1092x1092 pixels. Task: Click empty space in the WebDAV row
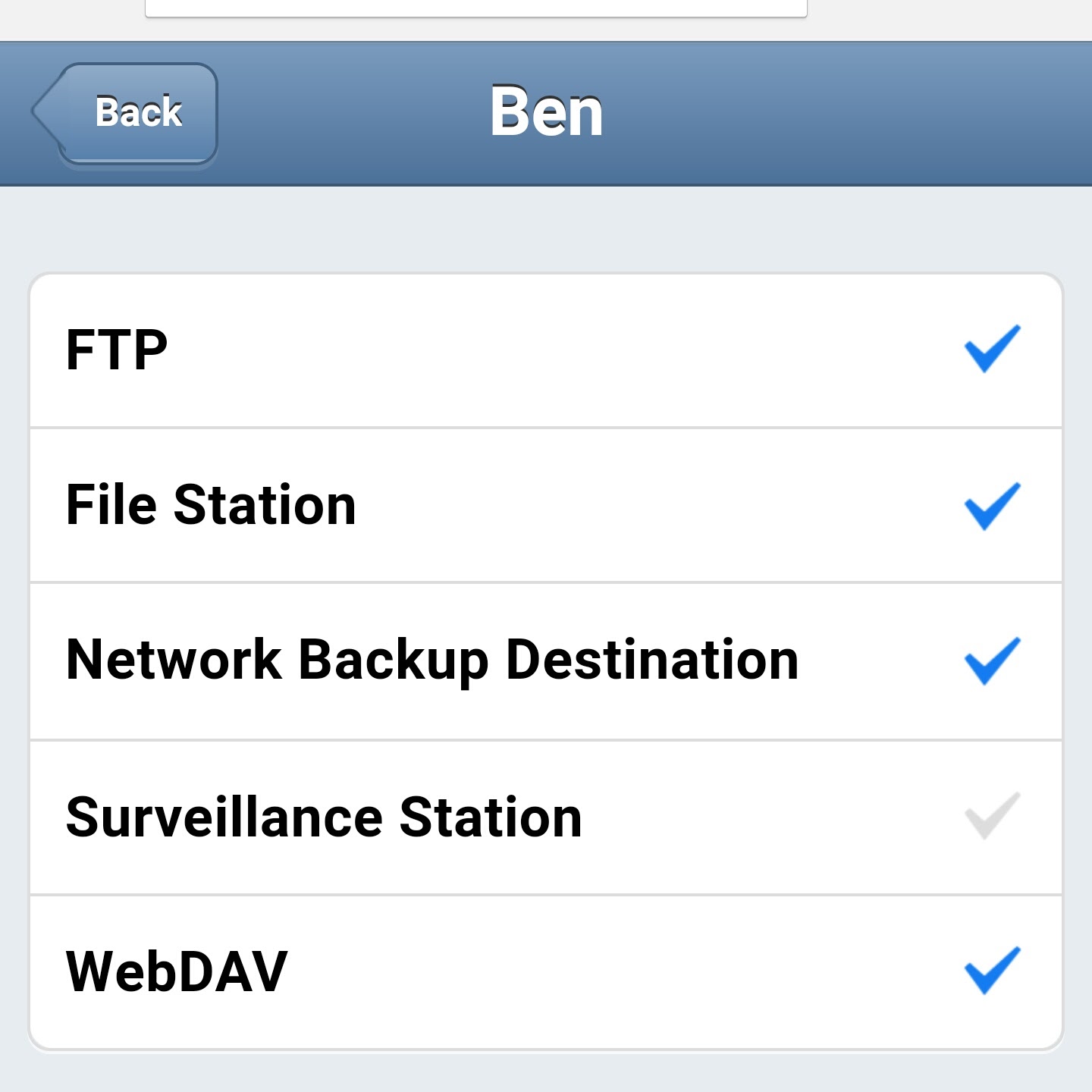tap(607, 971)
